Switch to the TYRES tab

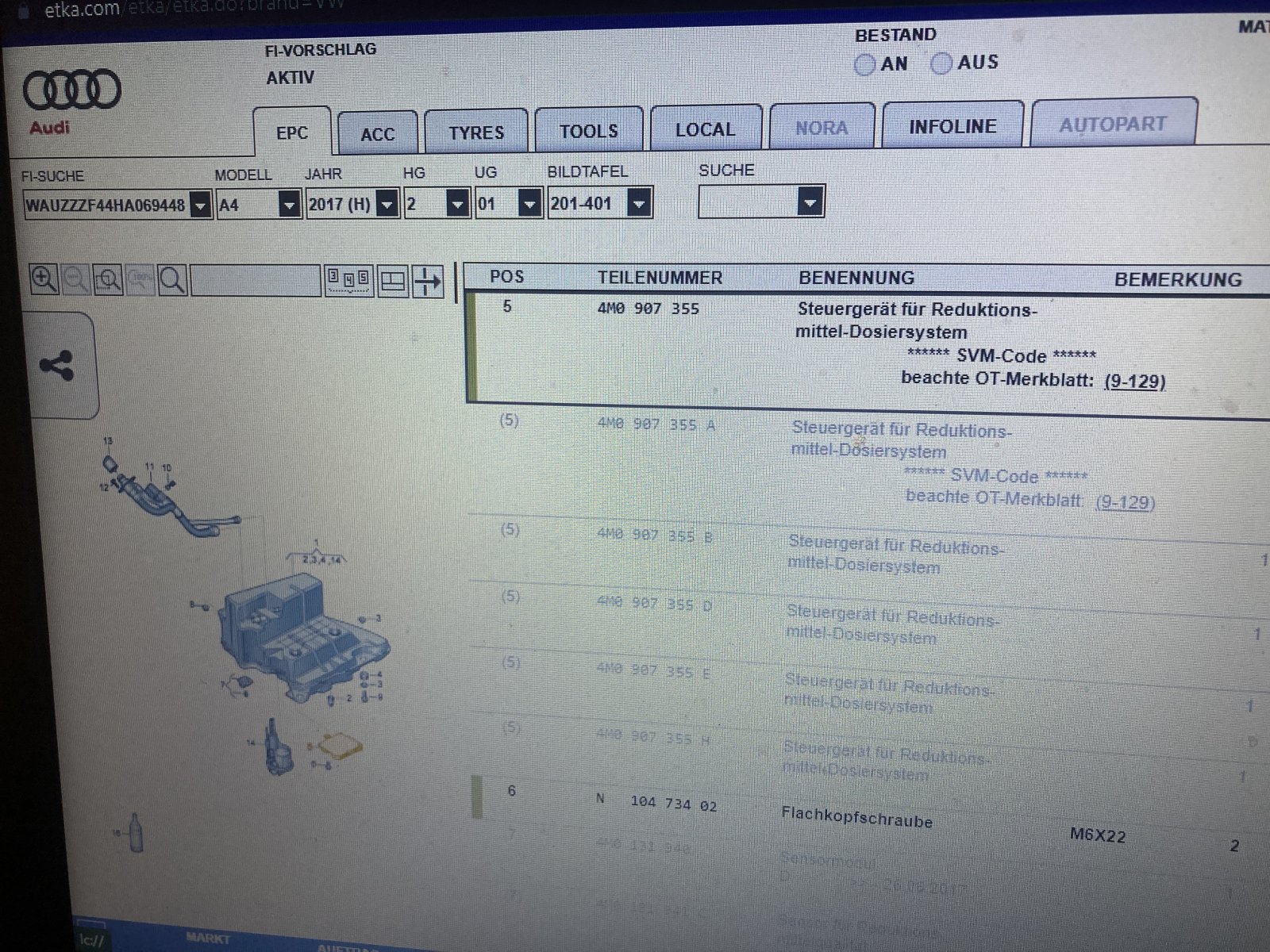[x=476, y=132]
